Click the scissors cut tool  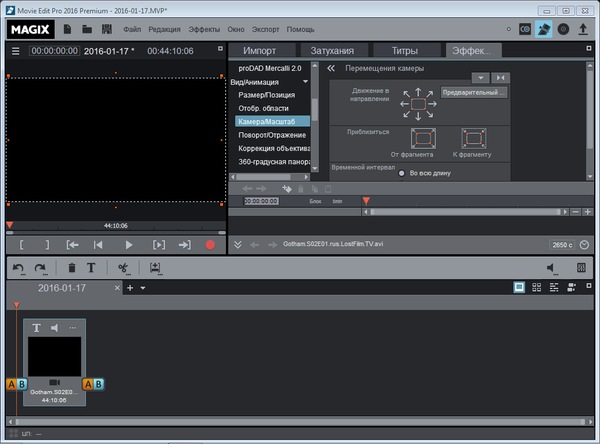click(123, 268)
